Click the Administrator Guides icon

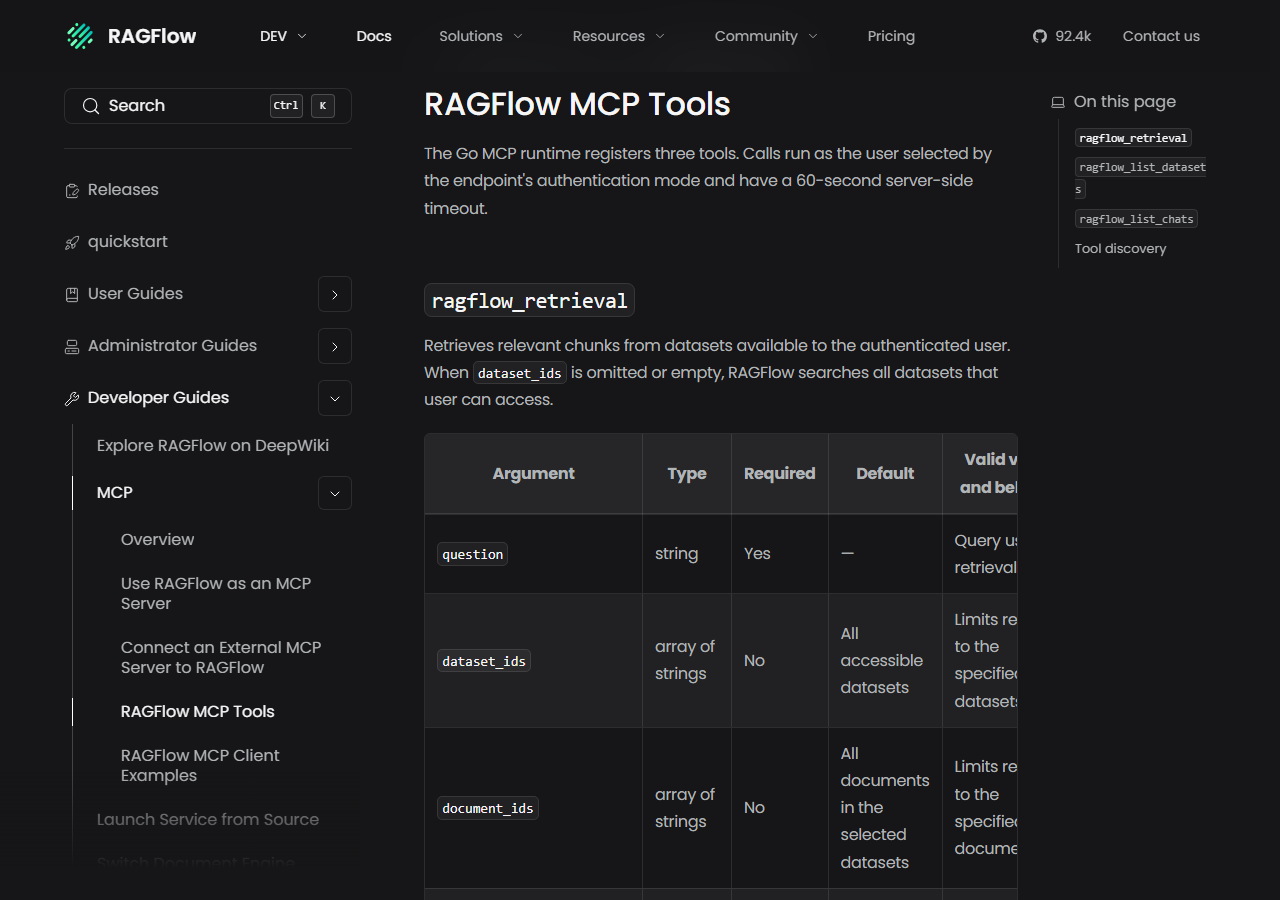pyautogui.click(x=72, y=346)
